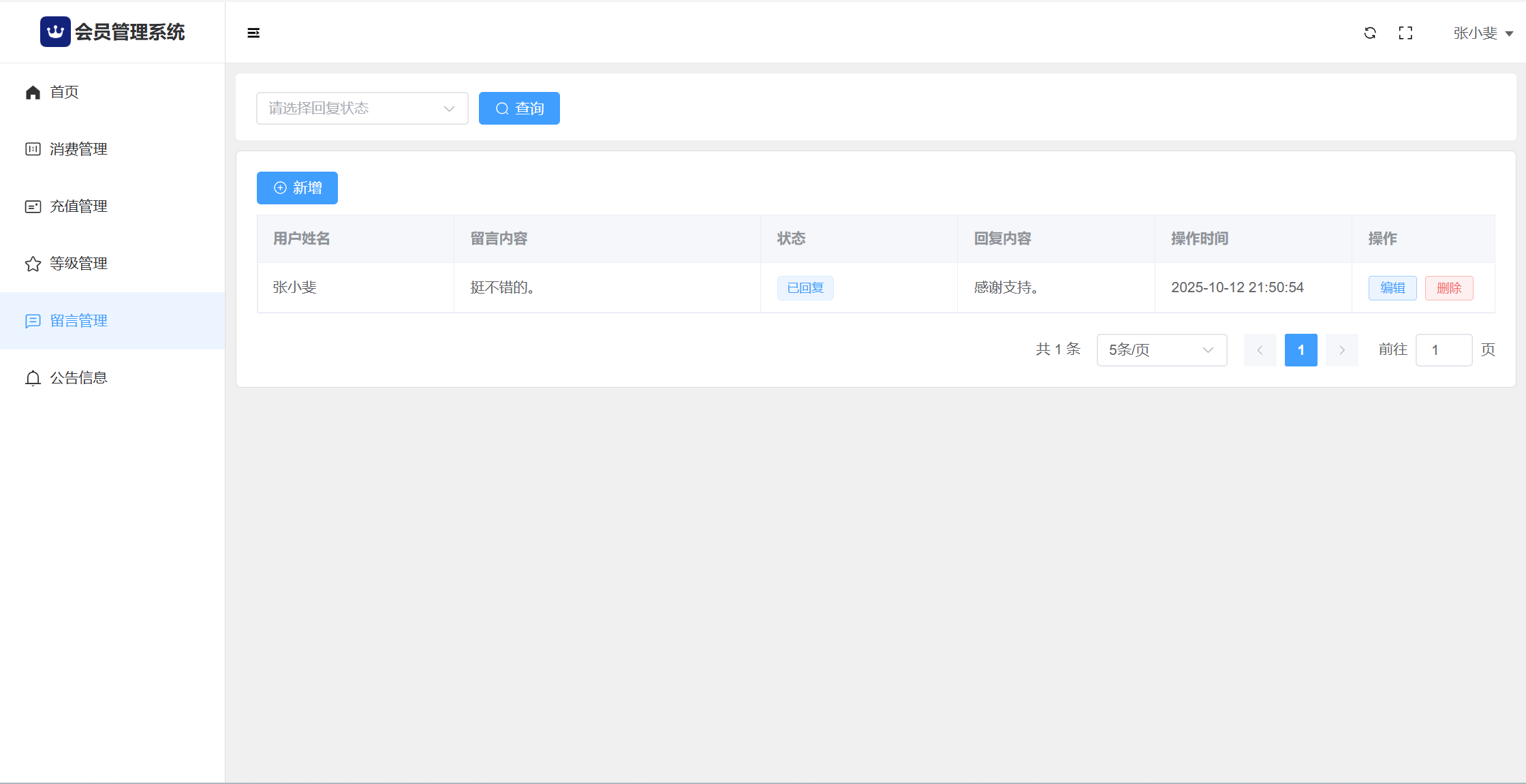Click the home icon beside 首页
Image resolution: width=1526 pixels, height=784 pixels.
33,92
